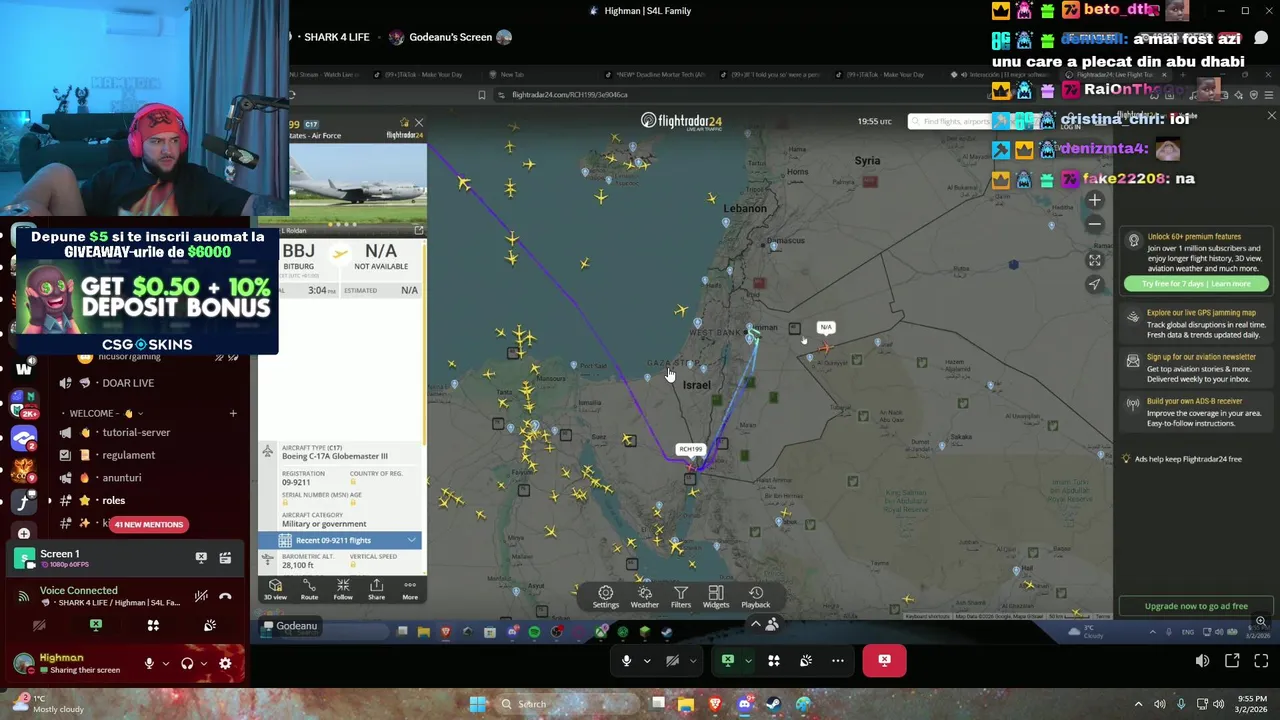
Task: Toggle screen share in call bar
Action: click(728, 661)
